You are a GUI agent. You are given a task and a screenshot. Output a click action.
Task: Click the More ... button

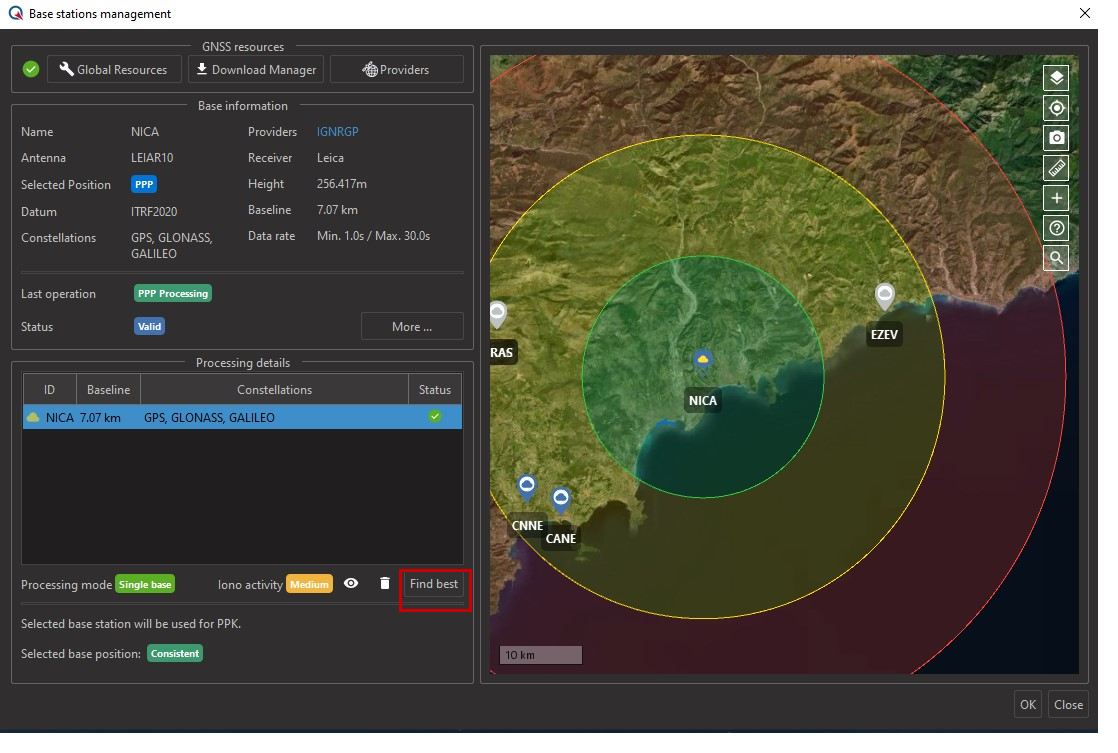pos(412,327)
